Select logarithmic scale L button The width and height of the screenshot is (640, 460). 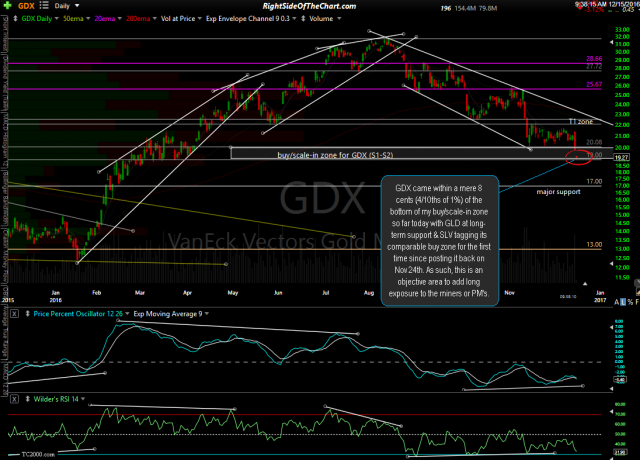[623, 302]
